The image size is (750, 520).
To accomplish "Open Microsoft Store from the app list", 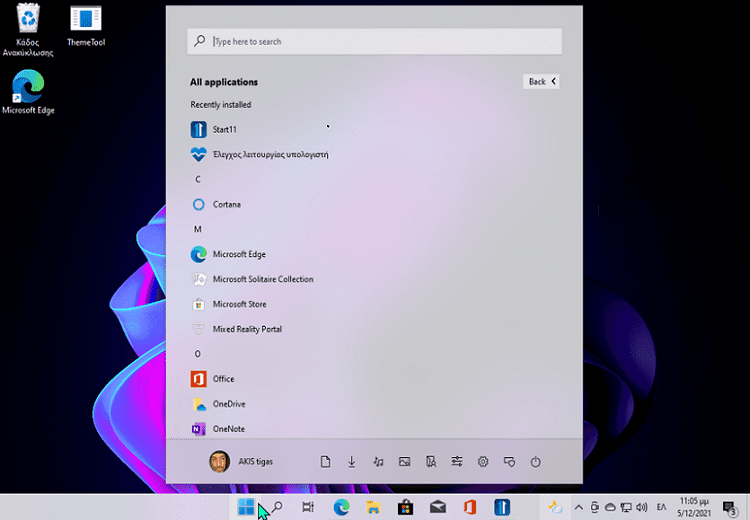I will point(229,304).
